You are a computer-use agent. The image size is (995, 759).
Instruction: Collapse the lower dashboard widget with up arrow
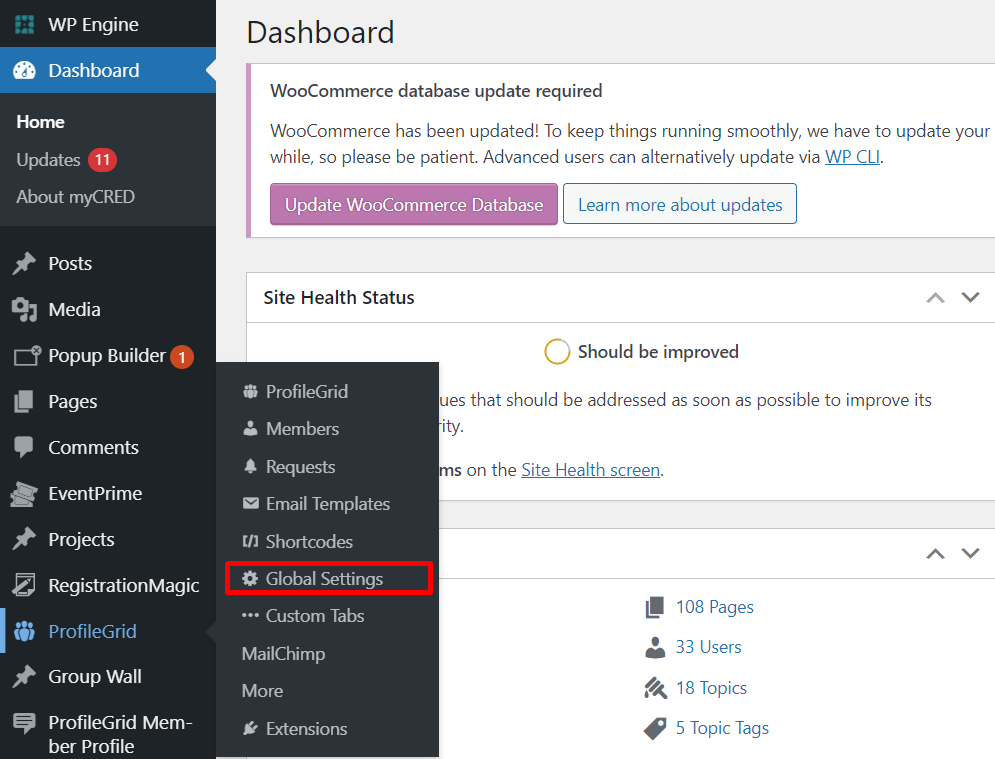pyautogui.click(x=935, y=553)
